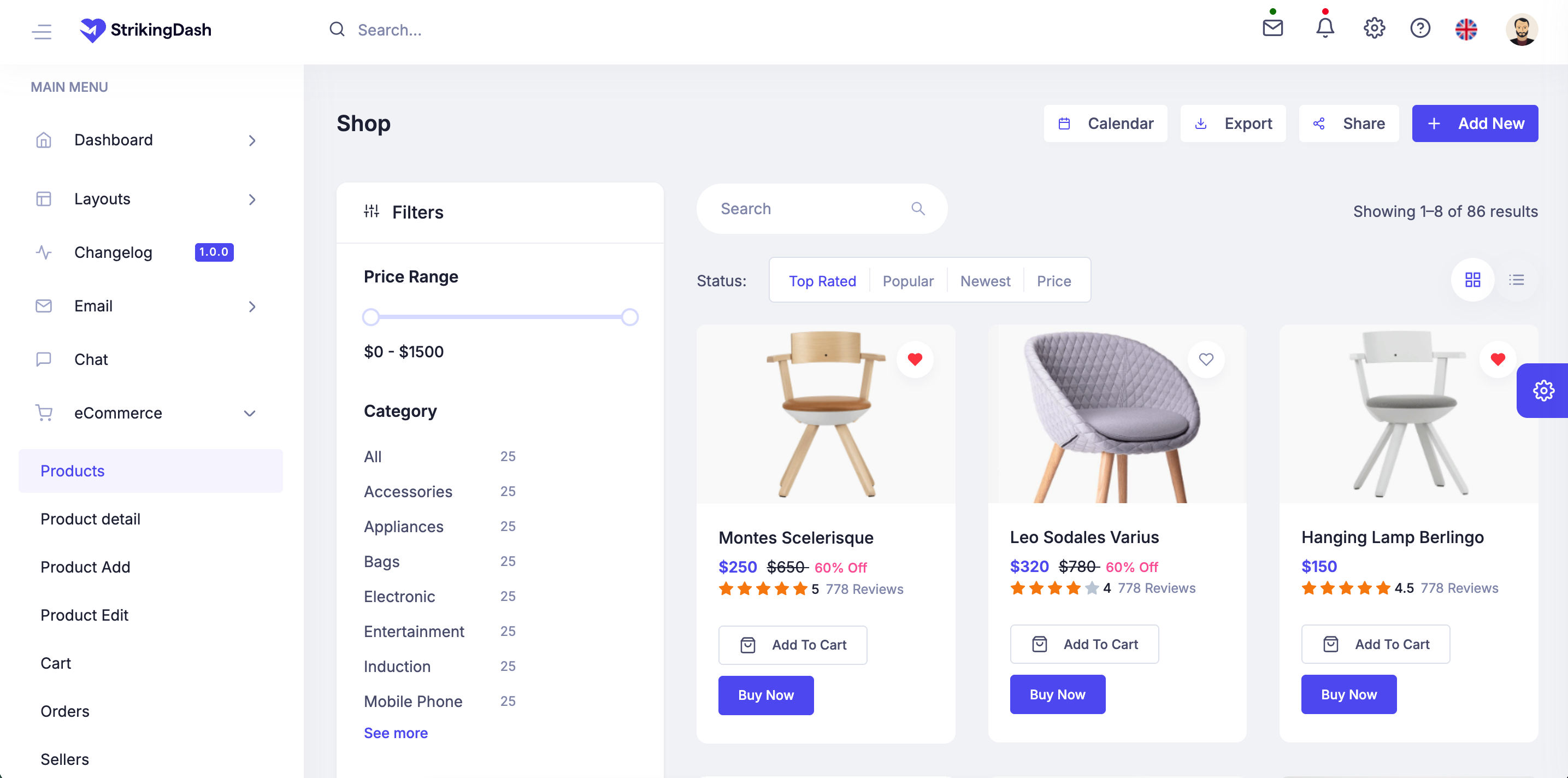Click See more under Category filters
The width and height of the screenshot is (1568, 778).
click(396, 733)
